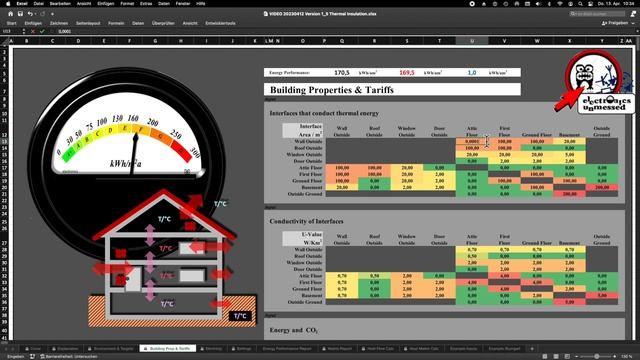The image size is (640, 360).
Task: Open the dropdown arrow beside Freigeben
Action: tap(633, 23)
